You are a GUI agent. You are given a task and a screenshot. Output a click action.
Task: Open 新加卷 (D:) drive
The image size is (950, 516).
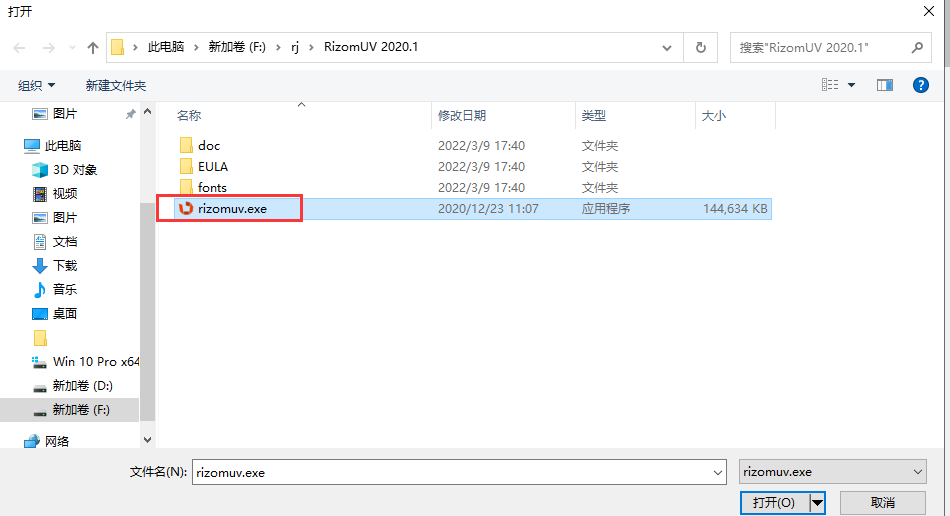coord(82,386)
